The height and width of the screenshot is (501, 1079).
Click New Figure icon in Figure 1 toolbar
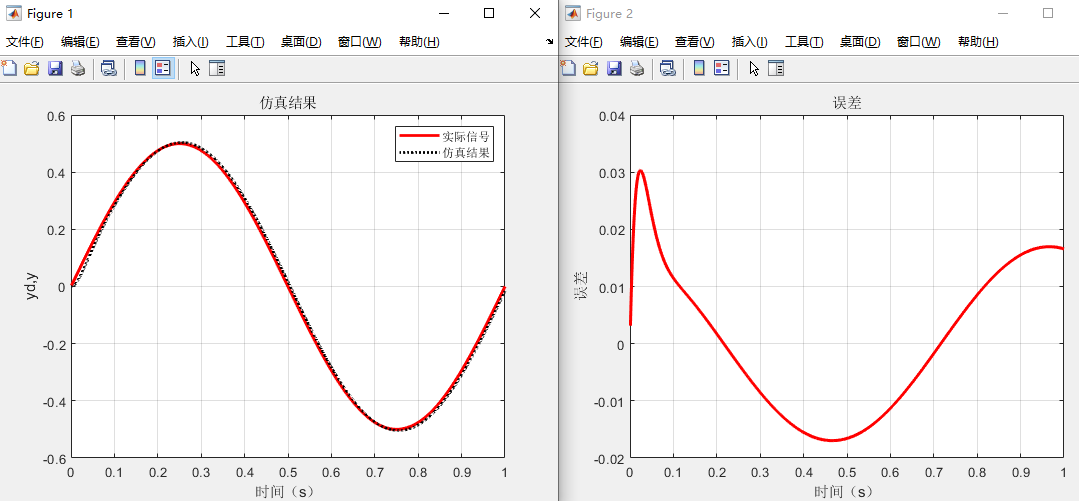[9, 68]
